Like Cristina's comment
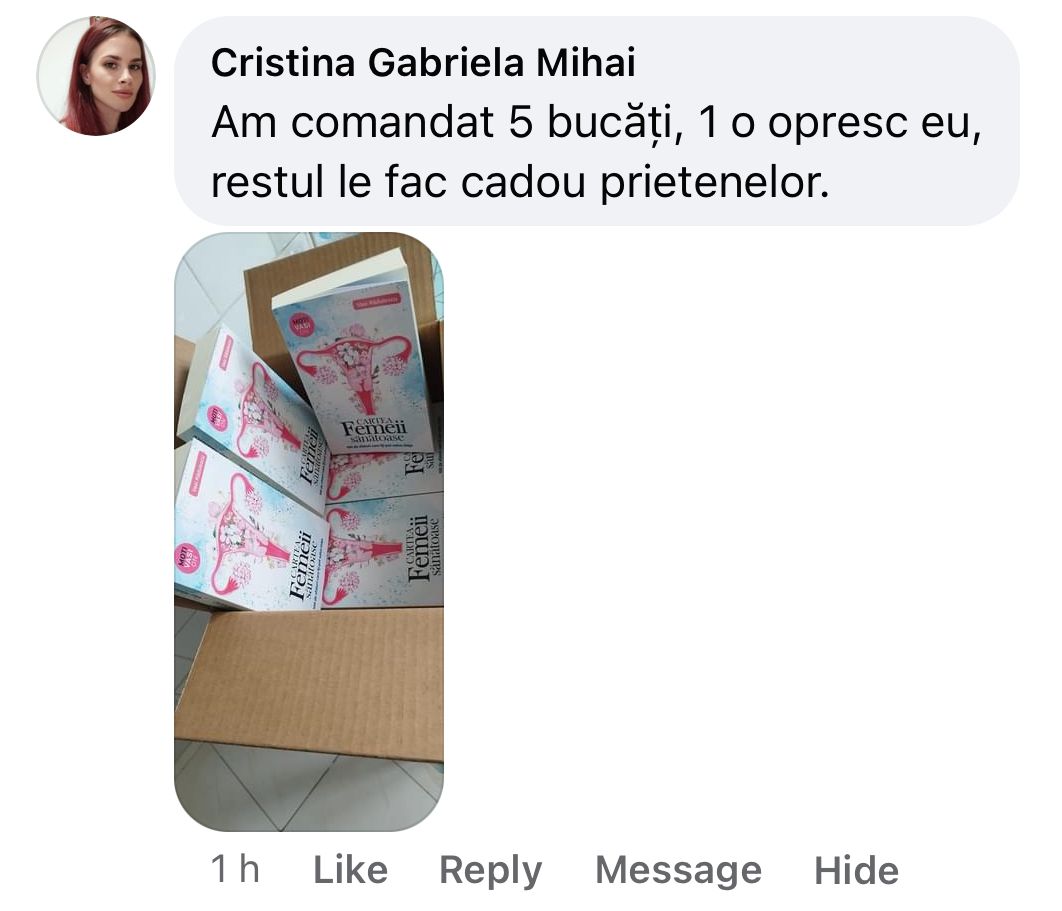The image size is (1062, 911). click(x=350, y=869)
